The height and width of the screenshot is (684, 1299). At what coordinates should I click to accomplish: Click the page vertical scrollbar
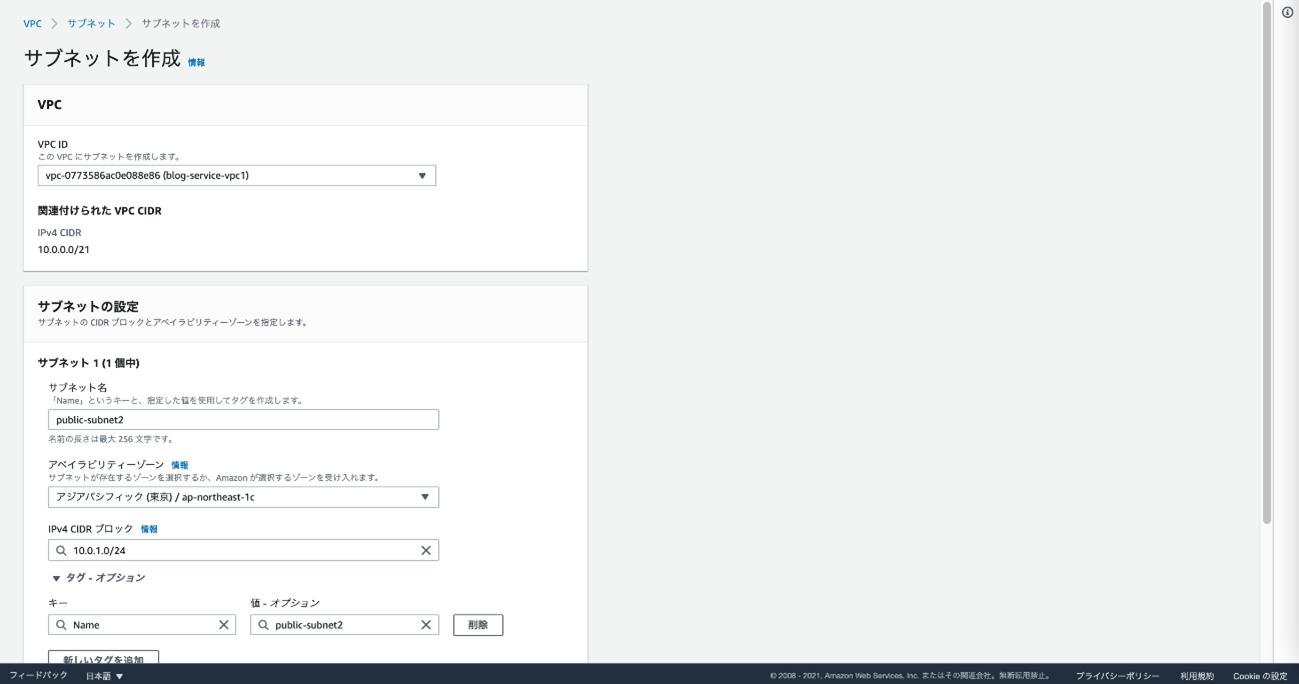coord(1266,260)
